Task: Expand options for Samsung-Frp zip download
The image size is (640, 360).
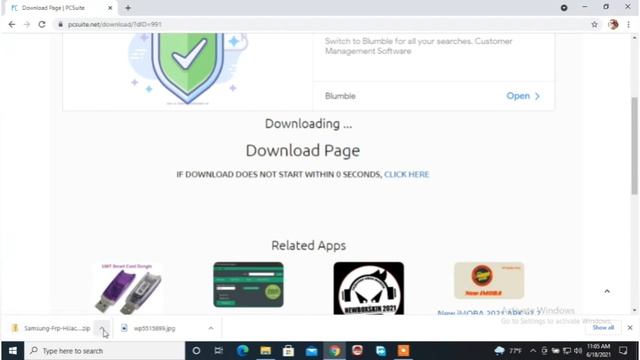Action: click(x=102, y=328)
